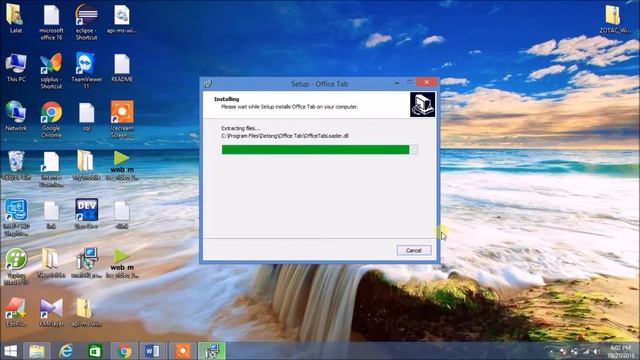Screen dimensions: 640x360
Task: Select the Dev-C++ desktop shortcut
Action: [x=86, y=213]
